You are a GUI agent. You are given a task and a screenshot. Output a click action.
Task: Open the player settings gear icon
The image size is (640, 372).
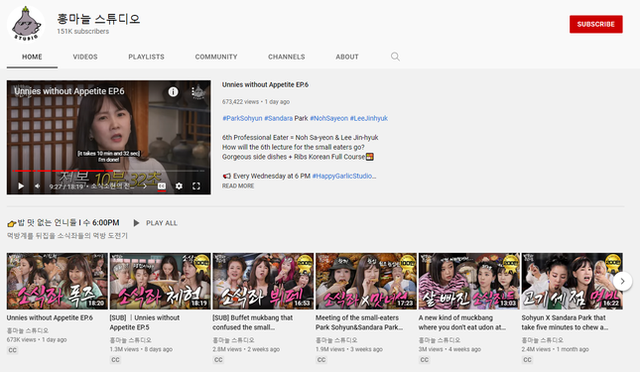[x=179, y=186]
